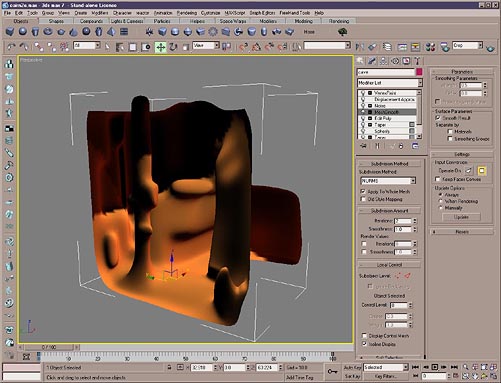Select the When Rendering update option
Viewport: 501px width, 383px height.
440,201
